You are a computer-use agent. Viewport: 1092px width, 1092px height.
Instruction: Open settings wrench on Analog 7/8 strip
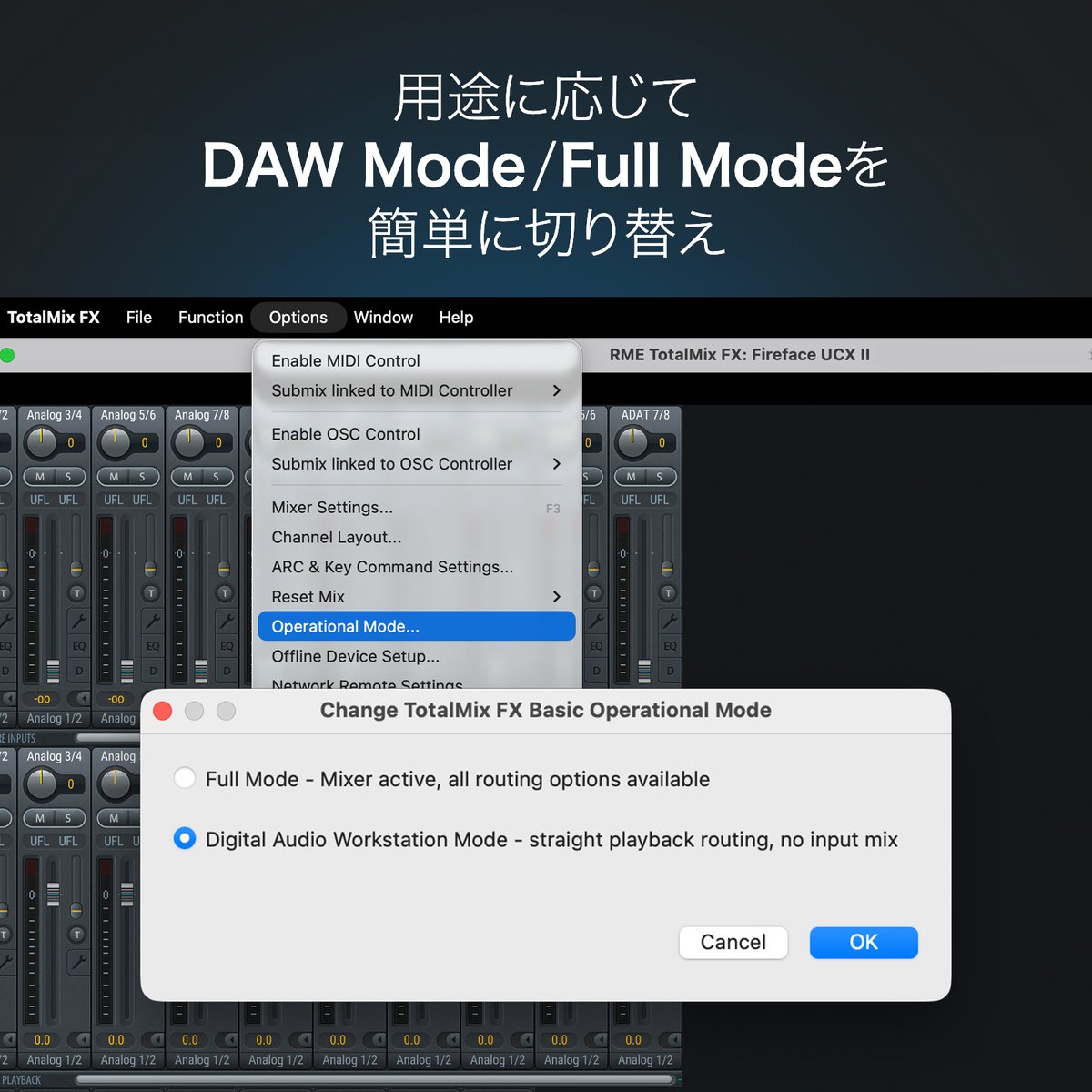coord(226,620)
